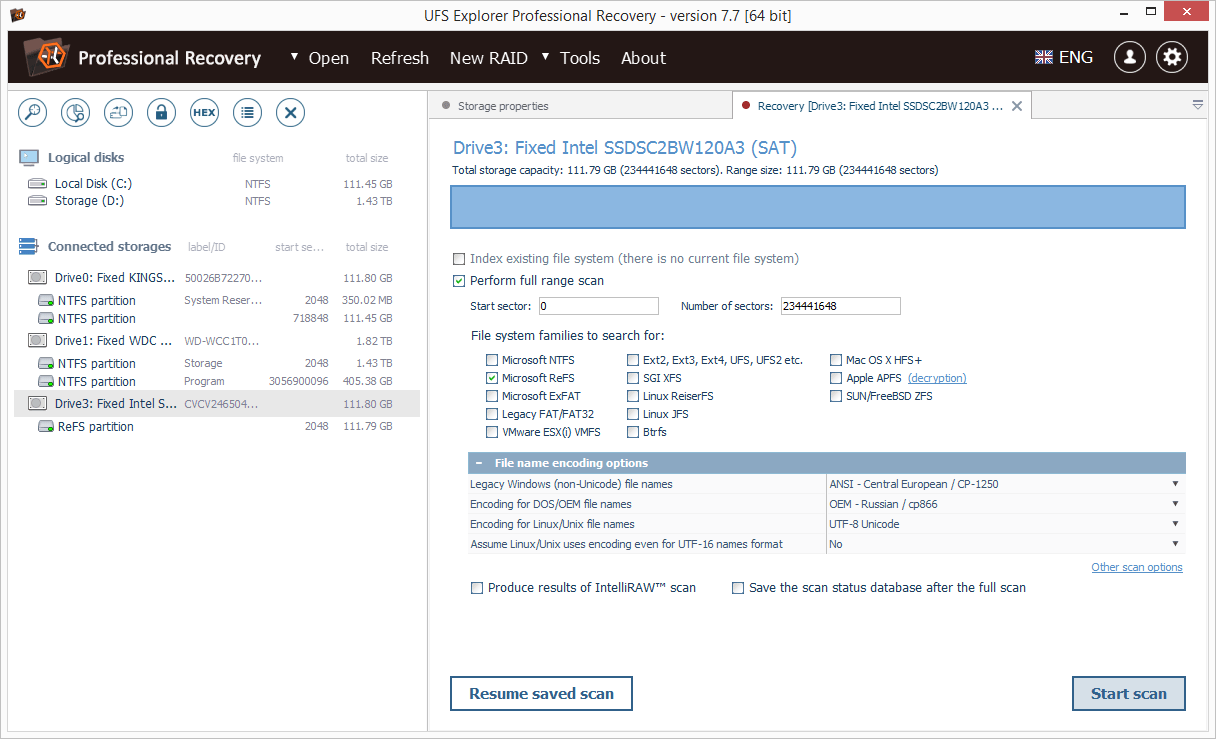Select NTFS partition labeled Storage
Image resolution: width=1216 pixels, height=739 pixels.
point(217,364)
